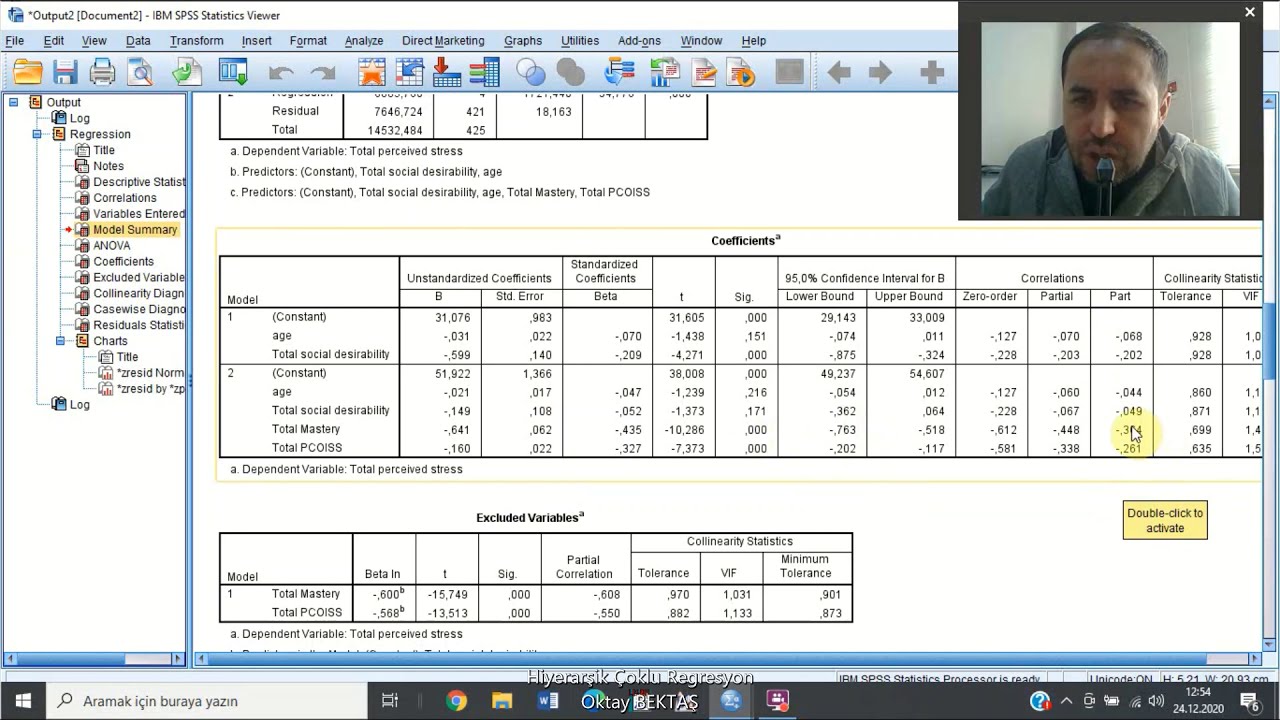Save the output using the diskette icon

pos(65,72)
